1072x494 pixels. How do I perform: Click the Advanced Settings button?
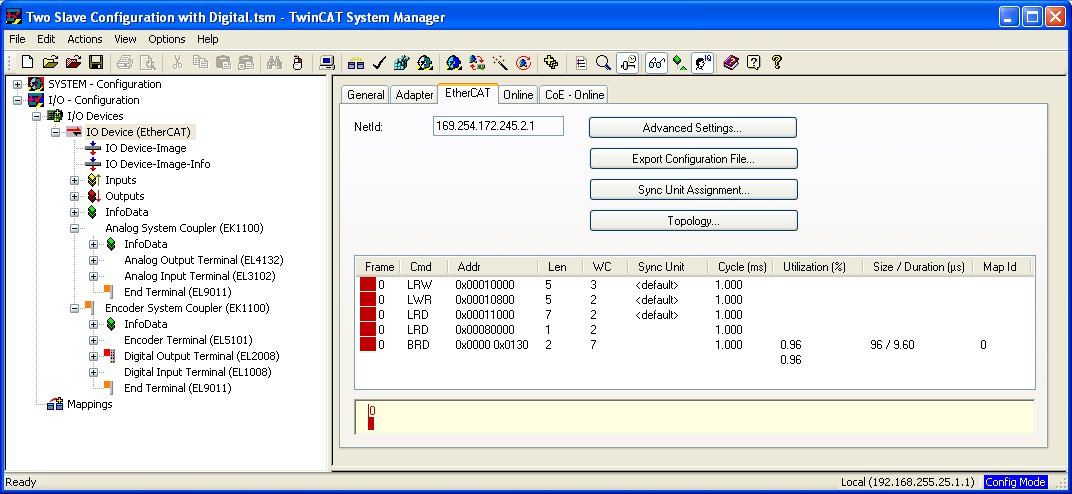(692, 128)
